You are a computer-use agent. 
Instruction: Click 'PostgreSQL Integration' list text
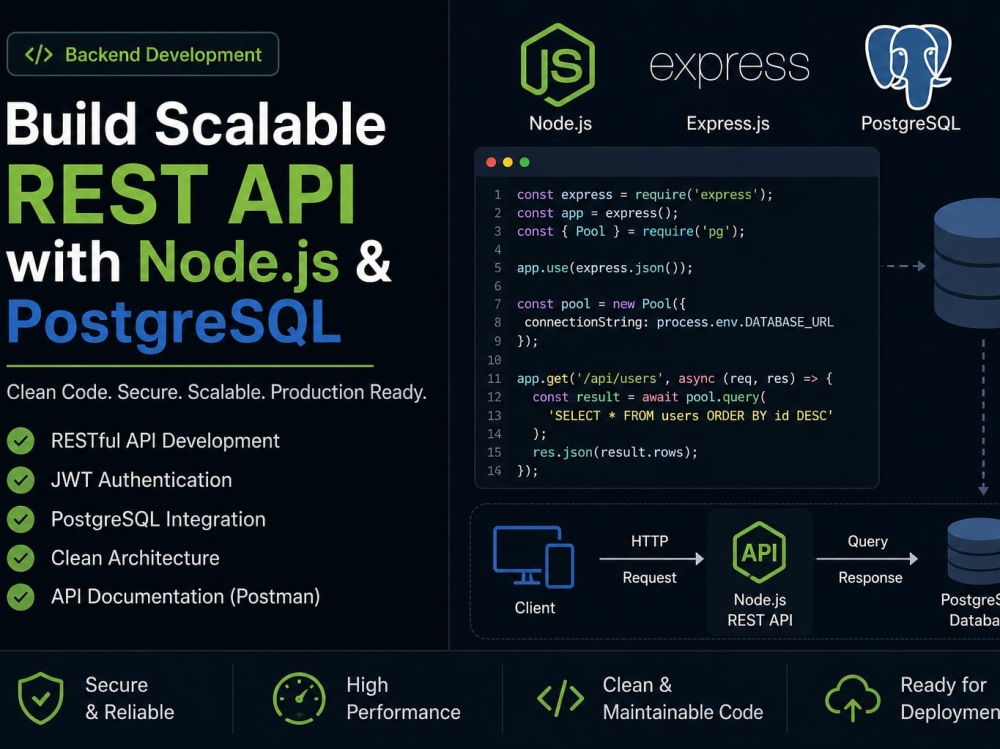click(x=158, y=519)
